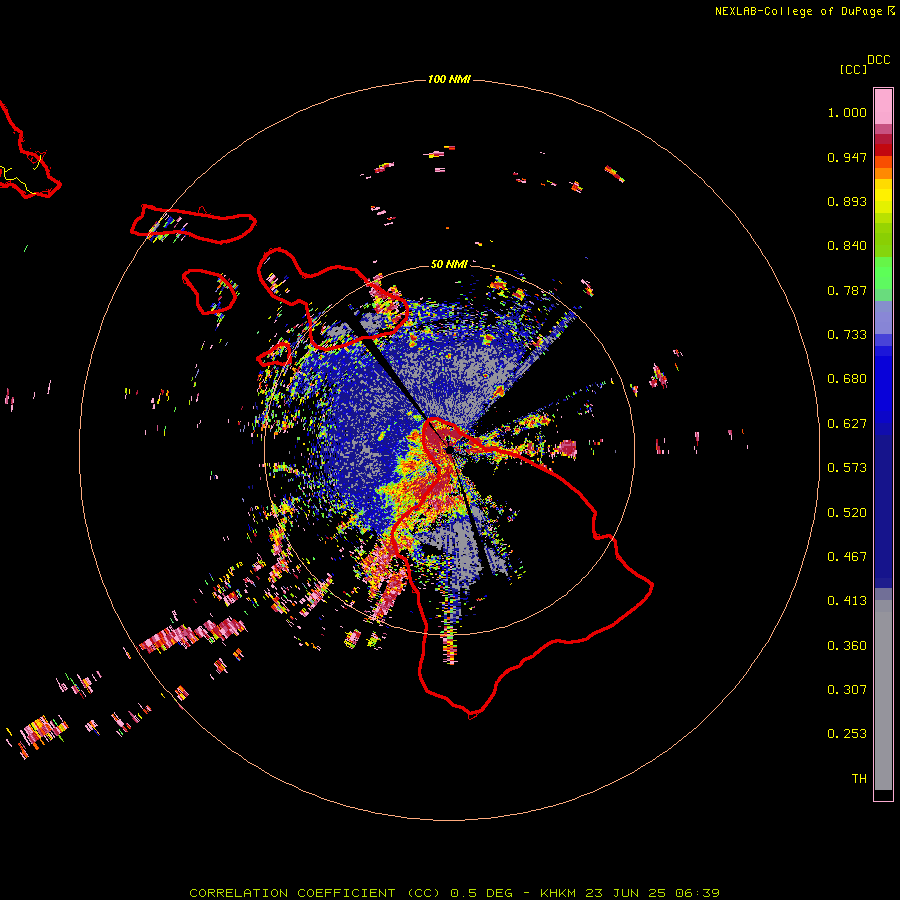900x900 pixels.
Task: Click the 0.360 legend value
Action: coord(847,646)
